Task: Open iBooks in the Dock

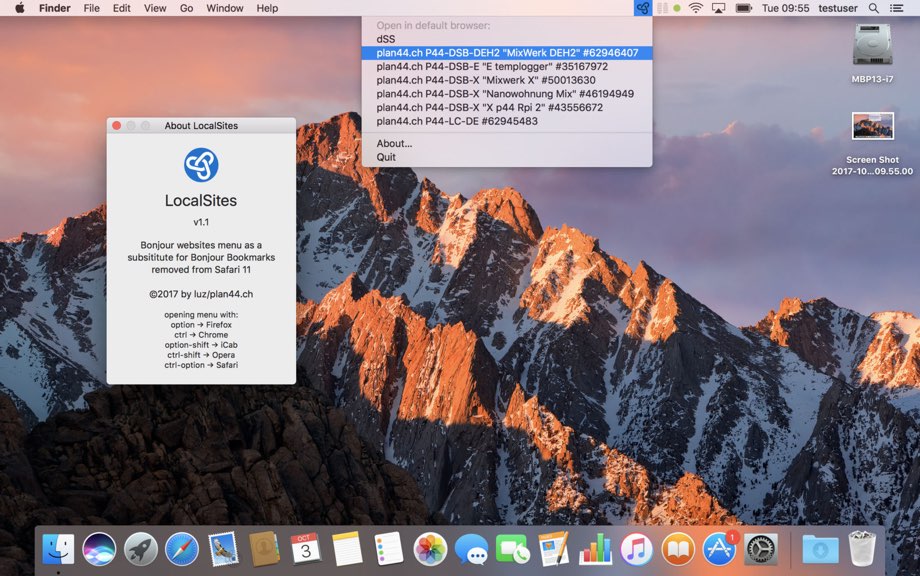Action: click(x=678, y=549)
